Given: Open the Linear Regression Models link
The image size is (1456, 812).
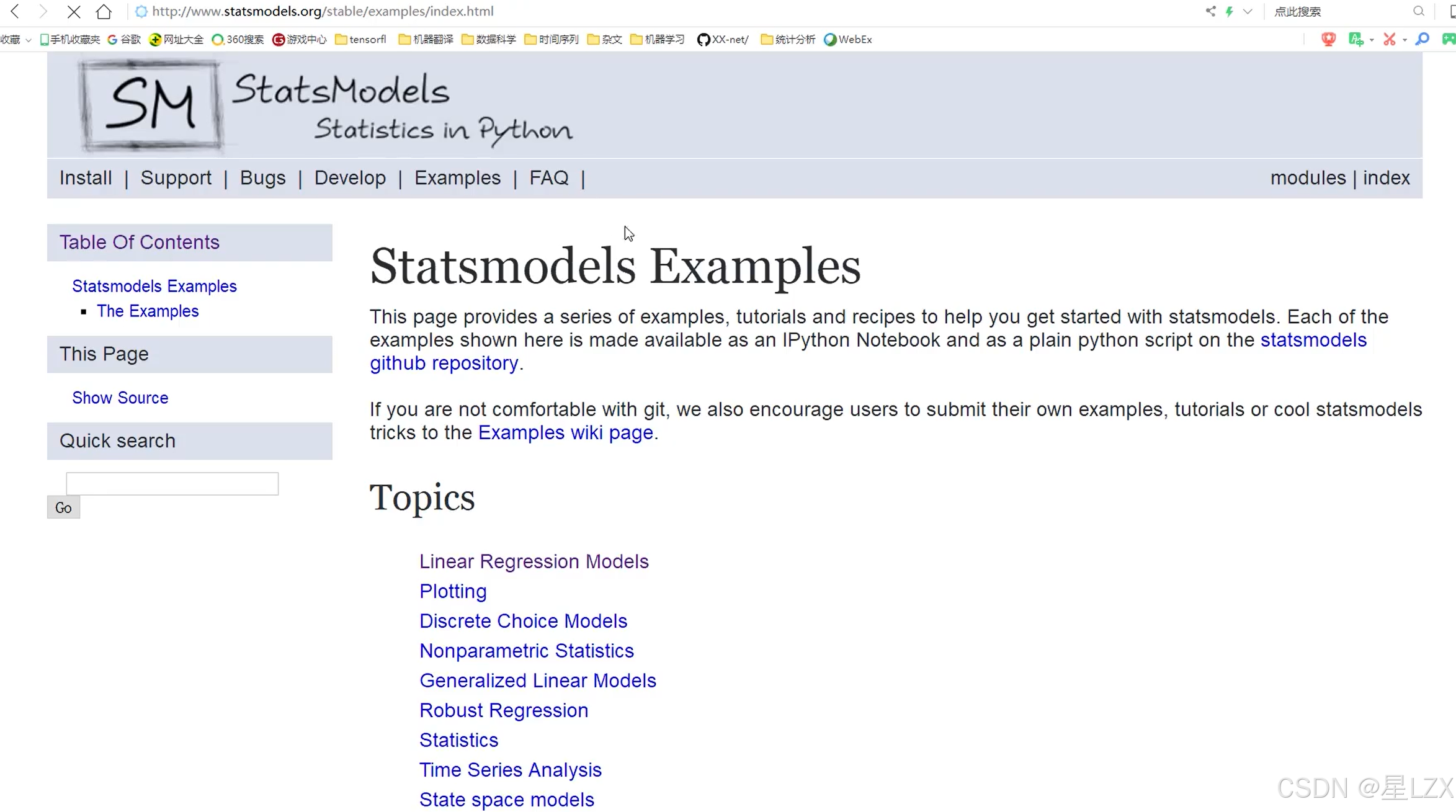Looking at the screenshot, I should pos(534,561).
